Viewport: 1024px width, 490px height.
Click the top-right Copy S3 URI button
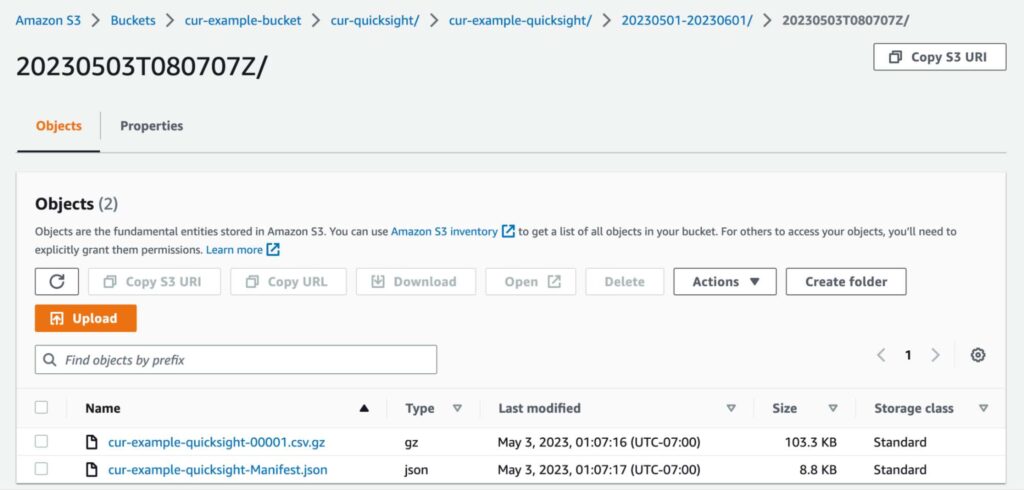tap(940, 57)
